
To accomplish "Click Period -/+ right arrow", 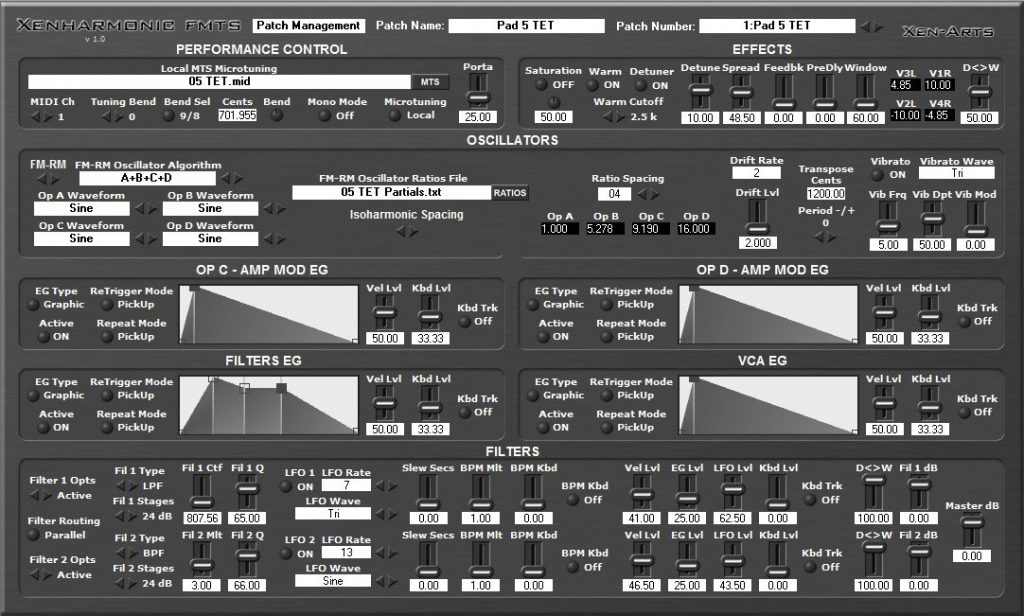I will pos(832,237).
